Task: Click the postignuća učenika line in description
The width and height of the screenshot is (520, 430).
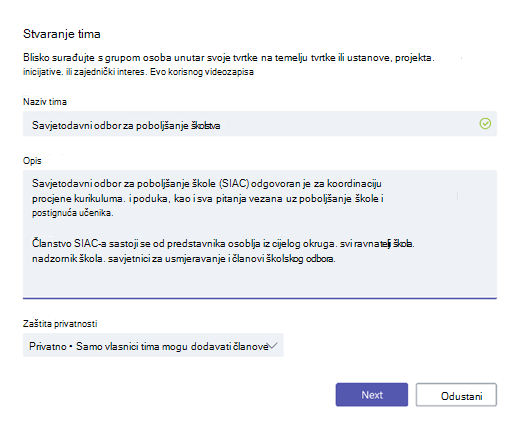Action: 73,213
